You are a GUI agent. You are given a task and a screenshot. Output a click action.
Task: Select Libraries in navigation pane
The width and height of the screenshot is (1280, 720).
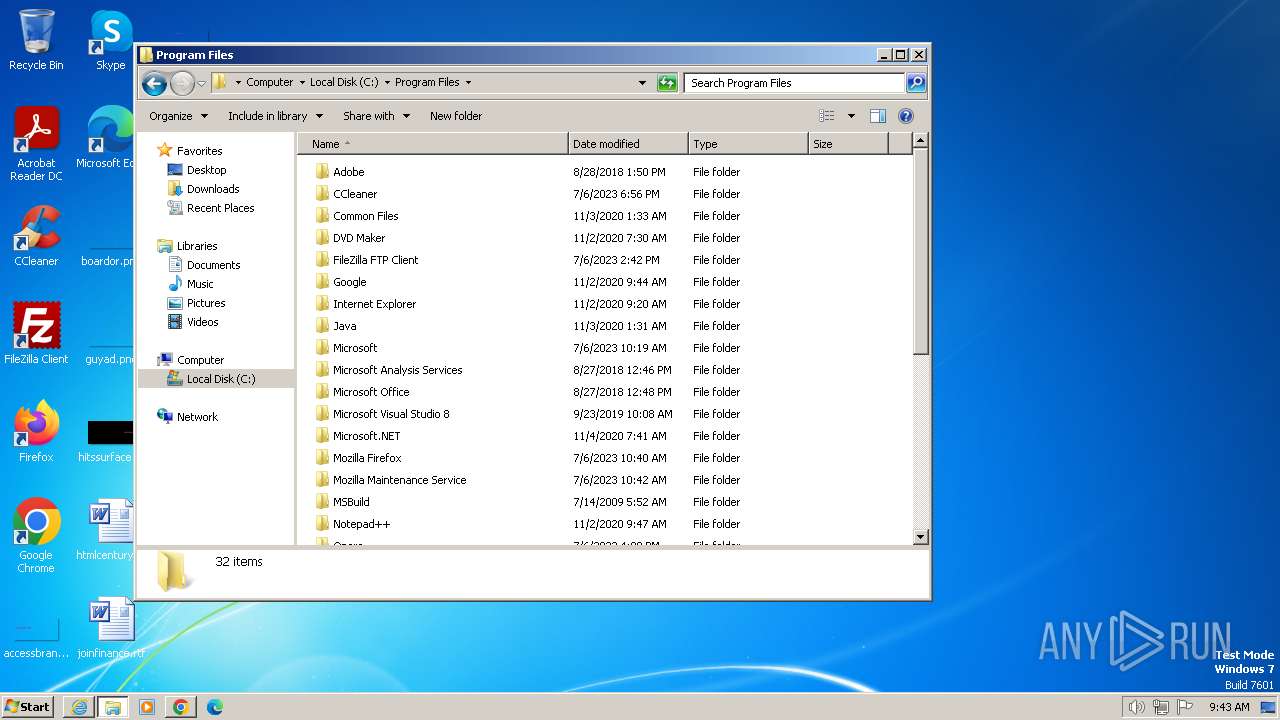(197, 246)
